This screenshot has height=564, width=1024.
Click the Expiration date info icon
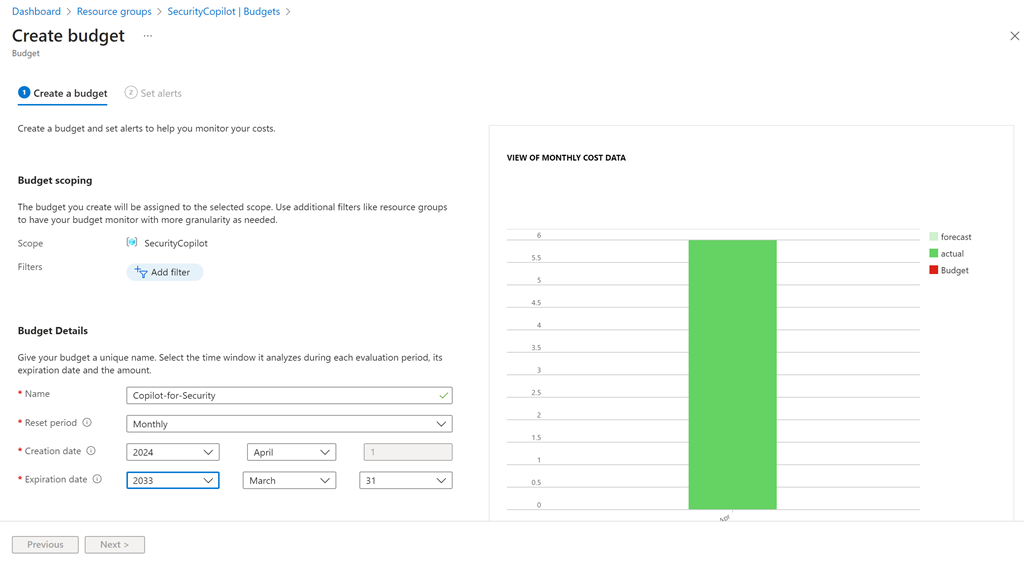tap(97, 479)
